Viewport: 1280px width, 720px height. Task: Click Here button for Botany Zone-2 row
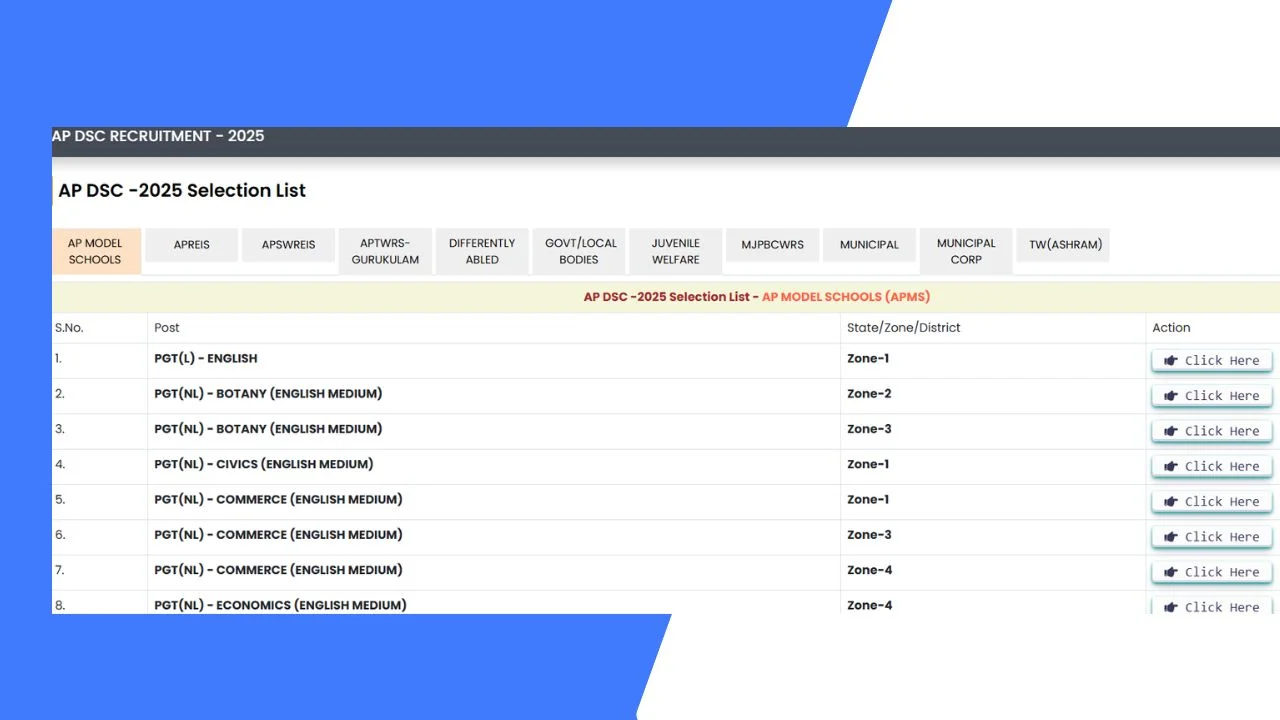pos(1211,396)
